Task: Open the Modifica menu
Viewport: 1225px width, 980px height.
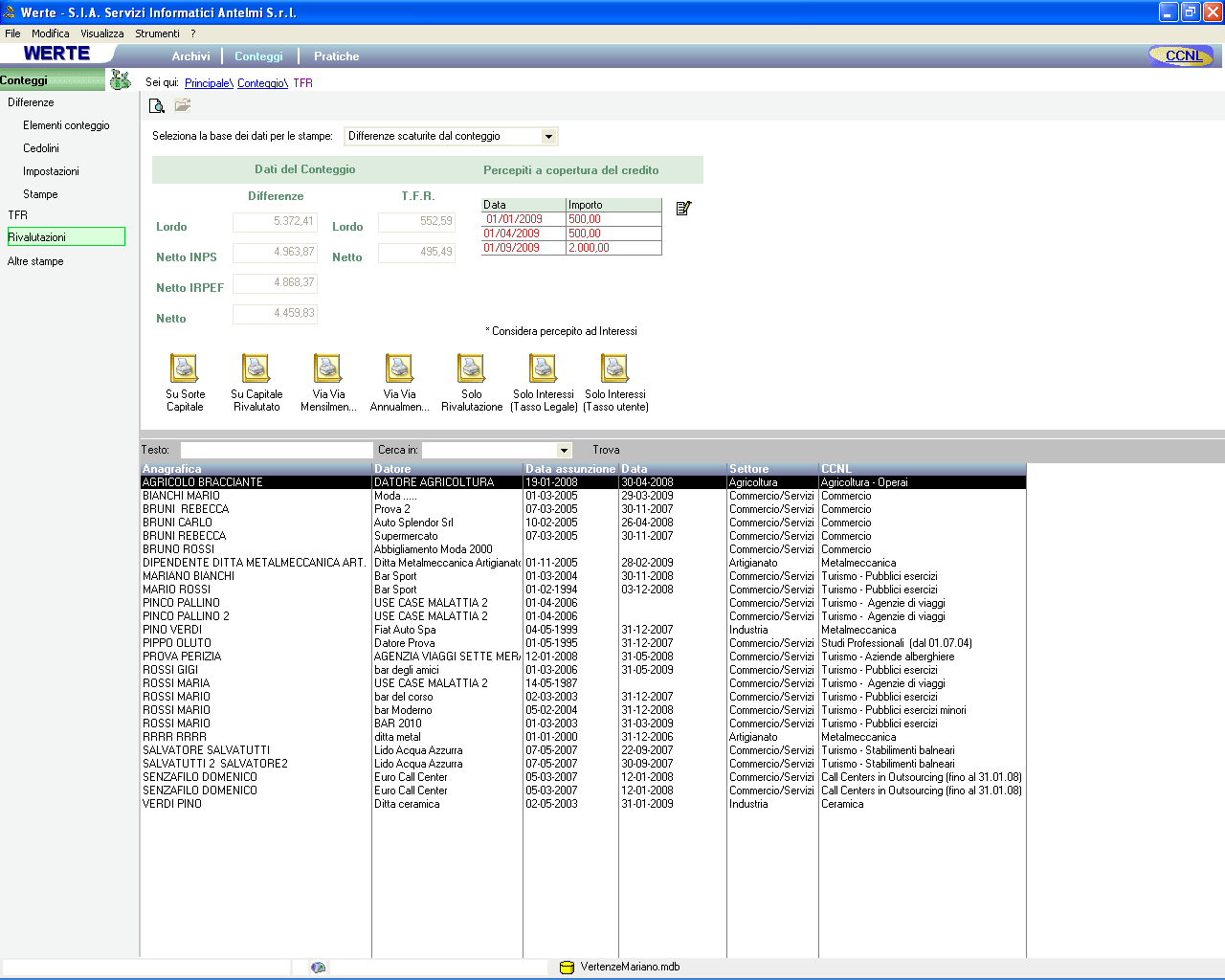Action: pyautogui.click(x=50, y=33)
